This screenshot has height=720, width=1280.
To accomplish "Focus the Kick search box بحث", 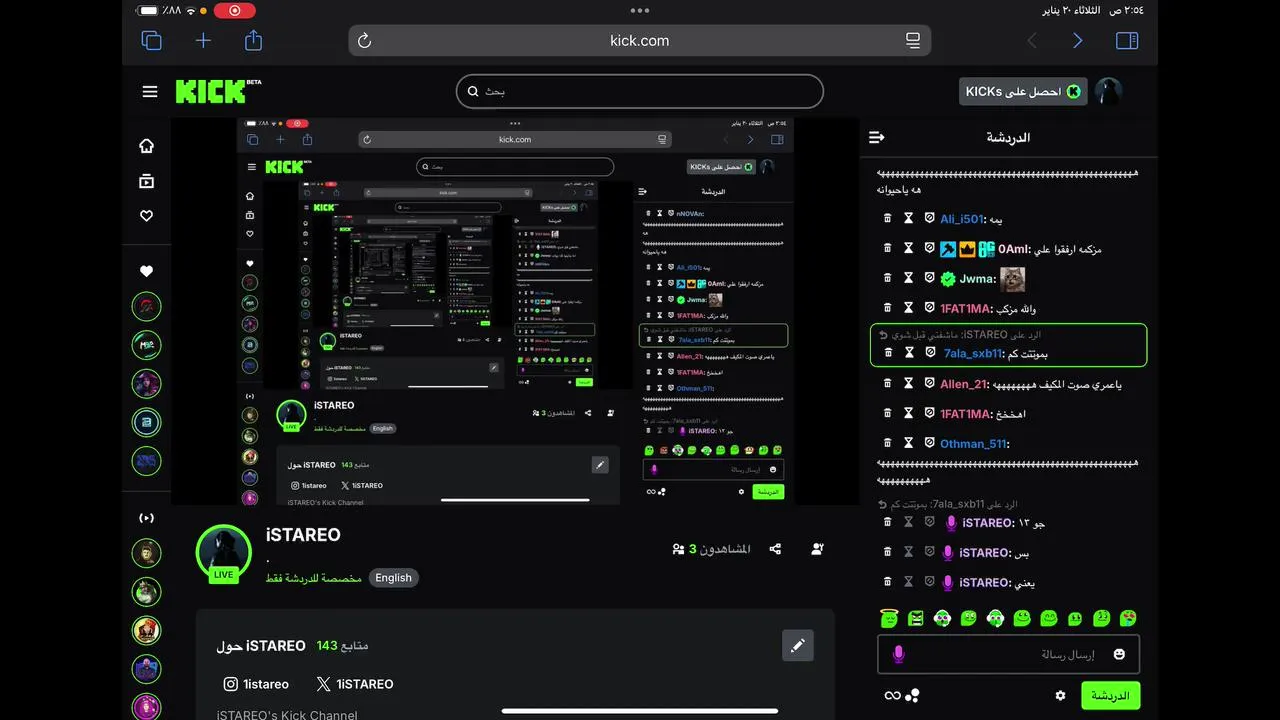I will [x=640, y=91].
